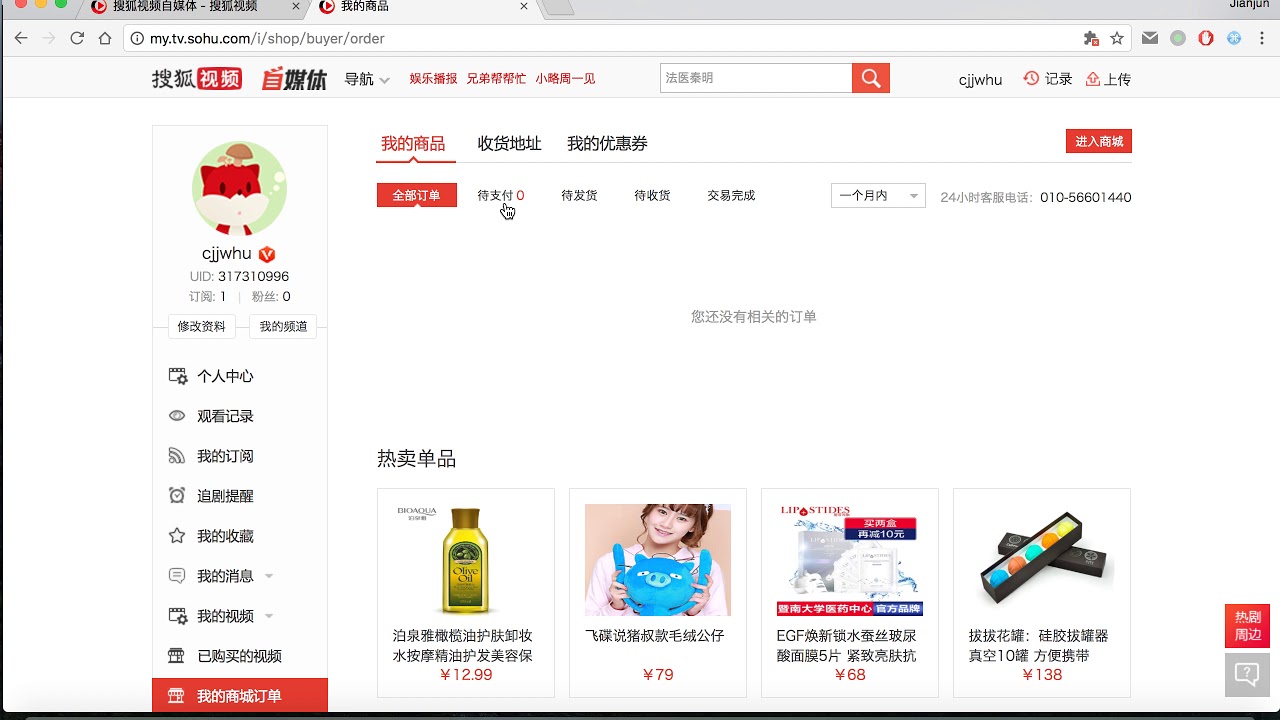Click the 我的订阅 RSS icon
Screen dimensions: 1280x720
point(177,456)
